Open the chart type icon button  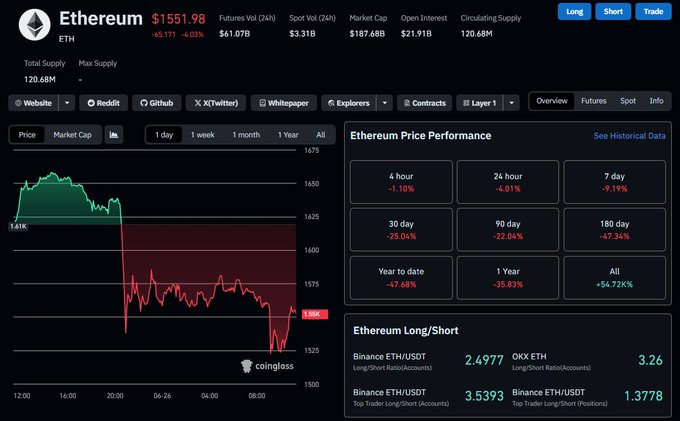[114, 135]
